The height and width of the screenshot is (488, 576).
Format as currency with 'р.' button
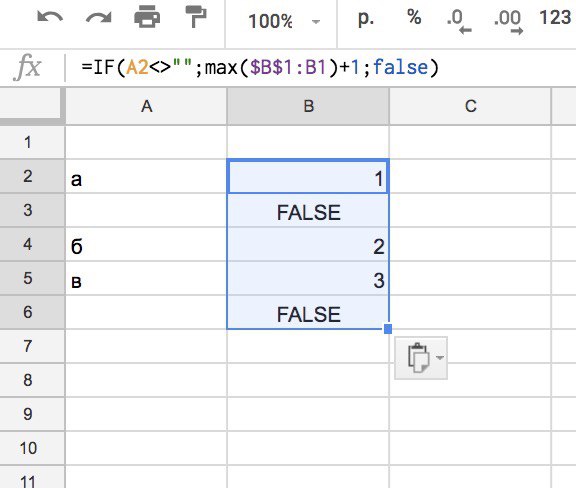pos(366,18)
